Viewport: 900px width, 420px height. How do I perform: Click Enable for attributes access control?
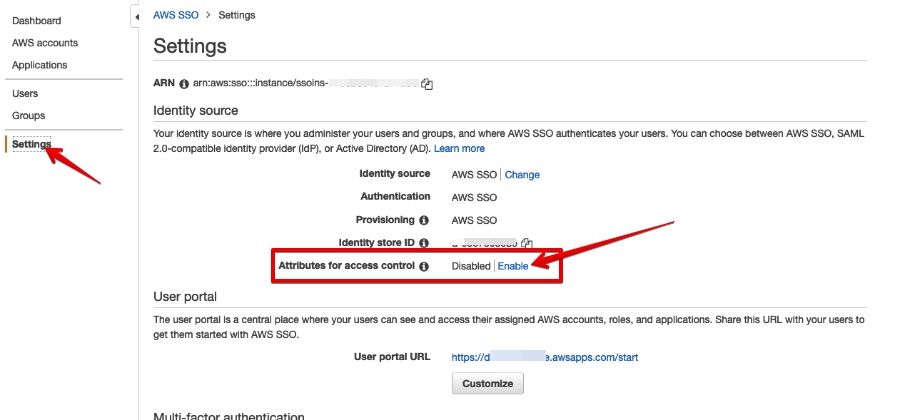pos(513,266)
